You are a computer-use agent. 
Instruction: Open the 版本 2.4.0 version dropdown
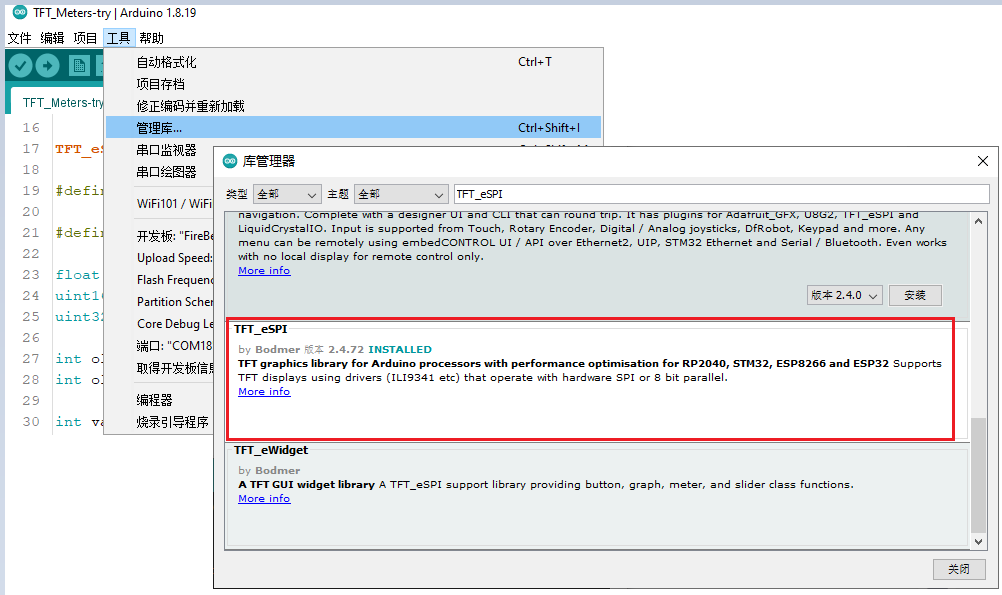tap(845, 295)
